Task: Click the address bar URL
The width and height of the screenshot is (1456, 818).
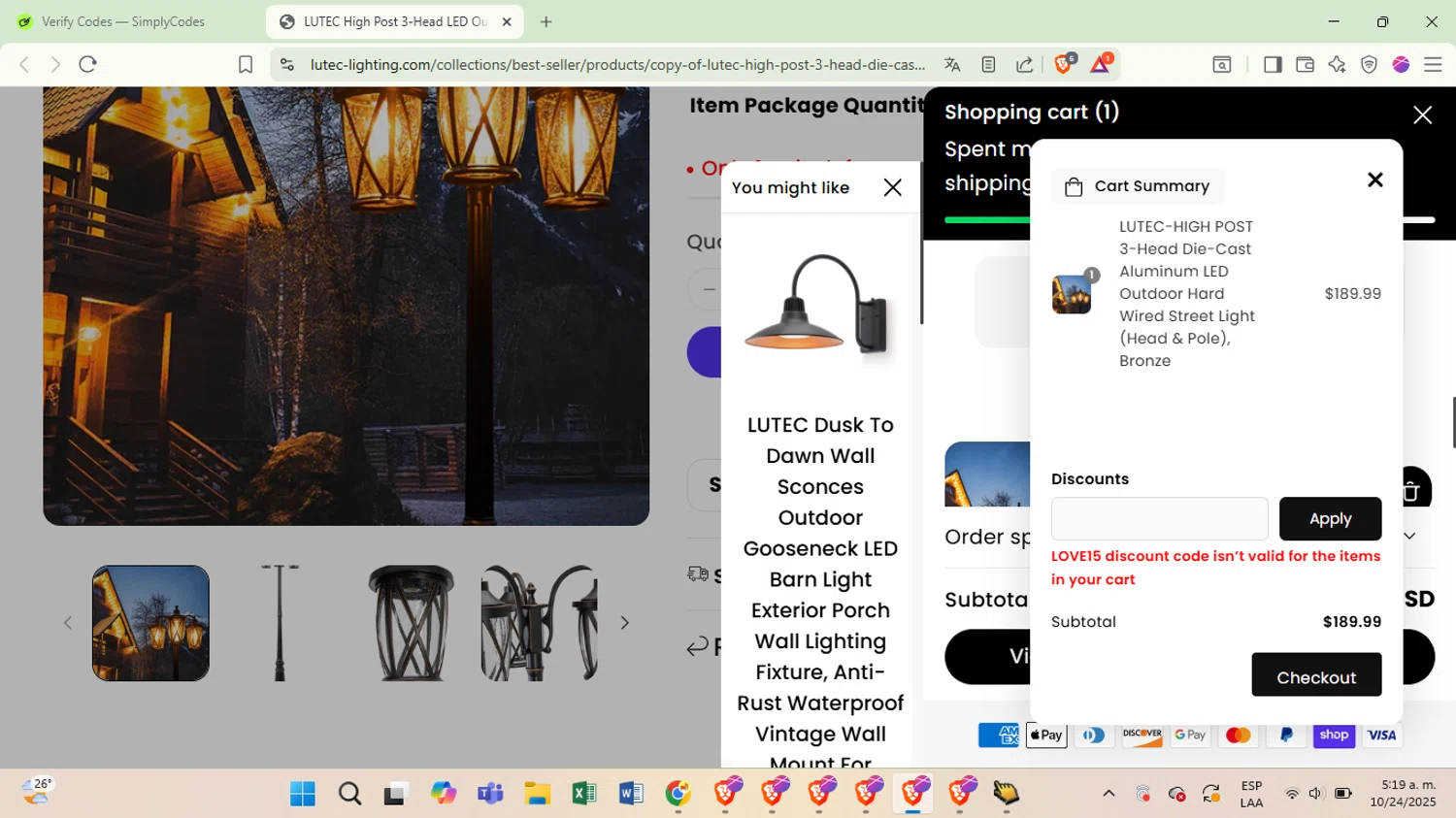Action: 617,64
